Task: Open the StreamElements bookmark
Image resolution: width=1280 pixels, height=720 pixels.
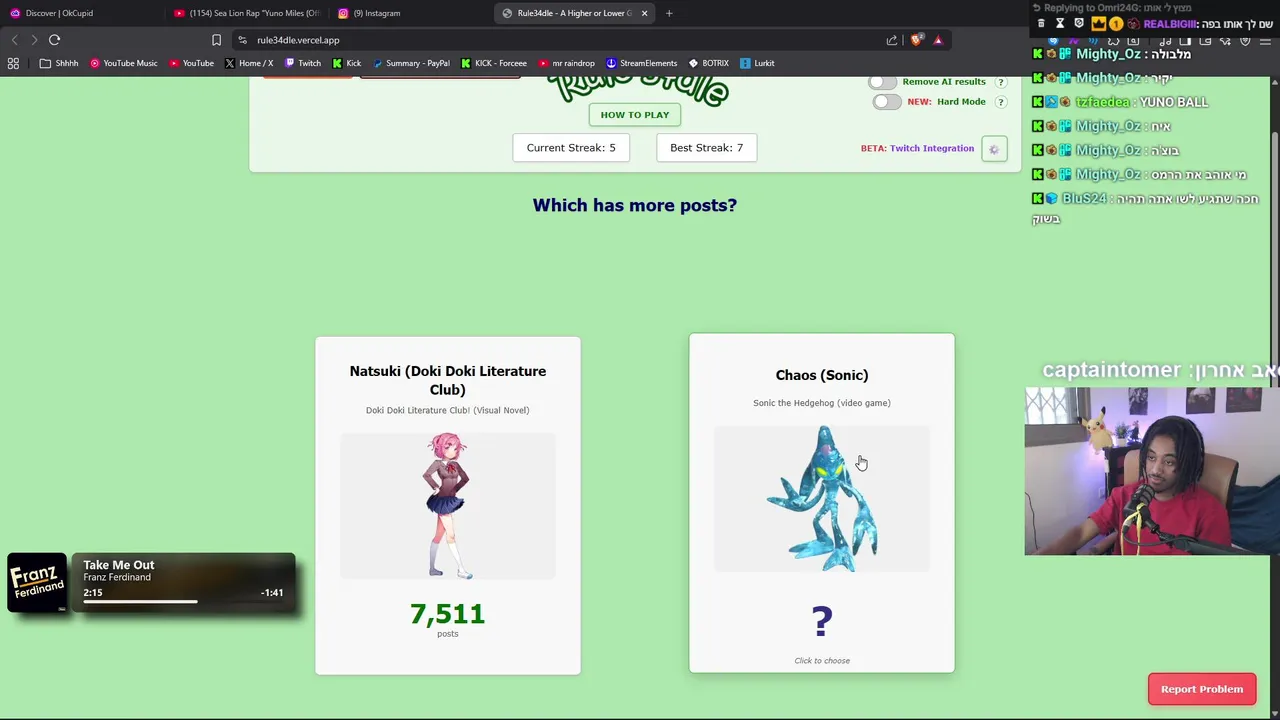Action: [642, 63]
